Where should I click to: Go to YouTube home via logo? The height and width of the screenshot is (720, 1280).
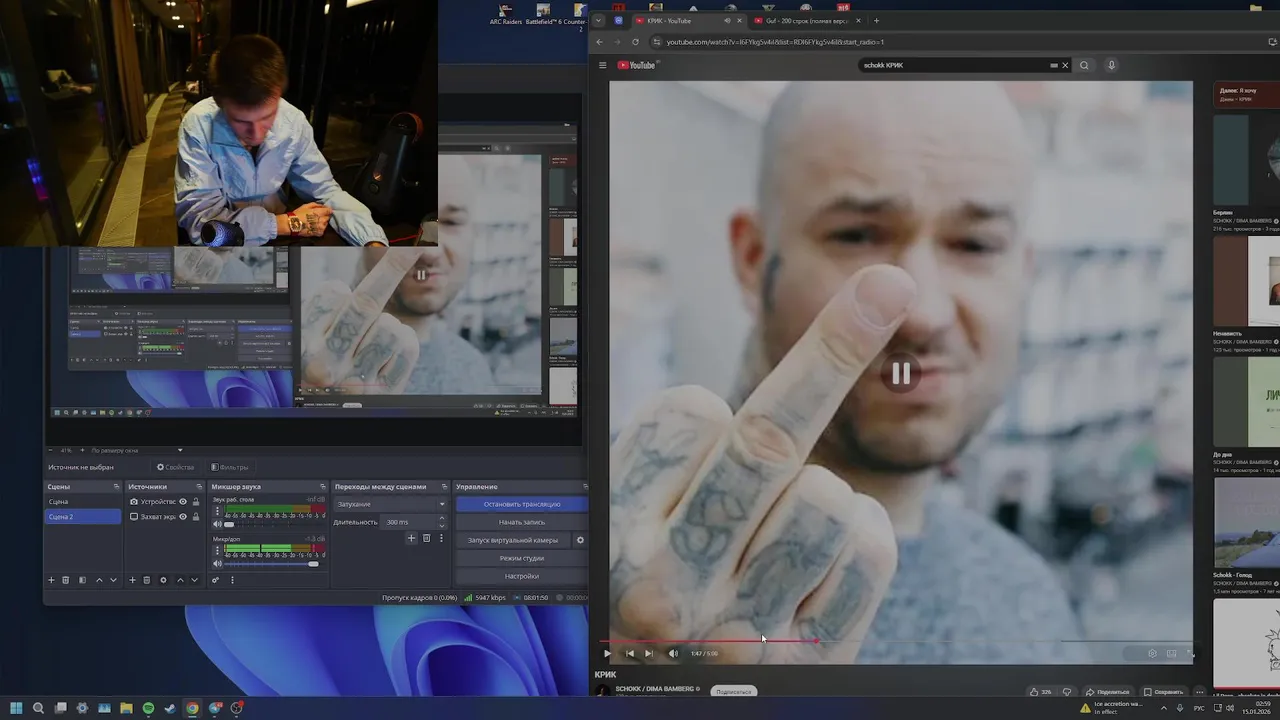[636, 65]
